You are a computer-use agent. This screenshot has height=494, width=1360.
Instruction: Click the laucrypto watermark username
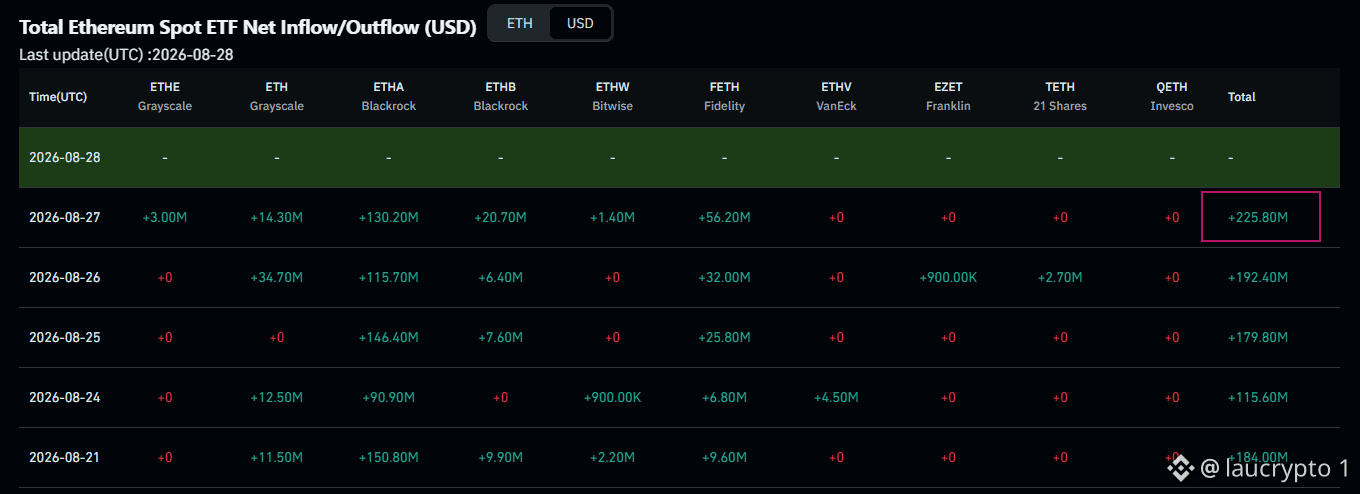coord(1275,467)
